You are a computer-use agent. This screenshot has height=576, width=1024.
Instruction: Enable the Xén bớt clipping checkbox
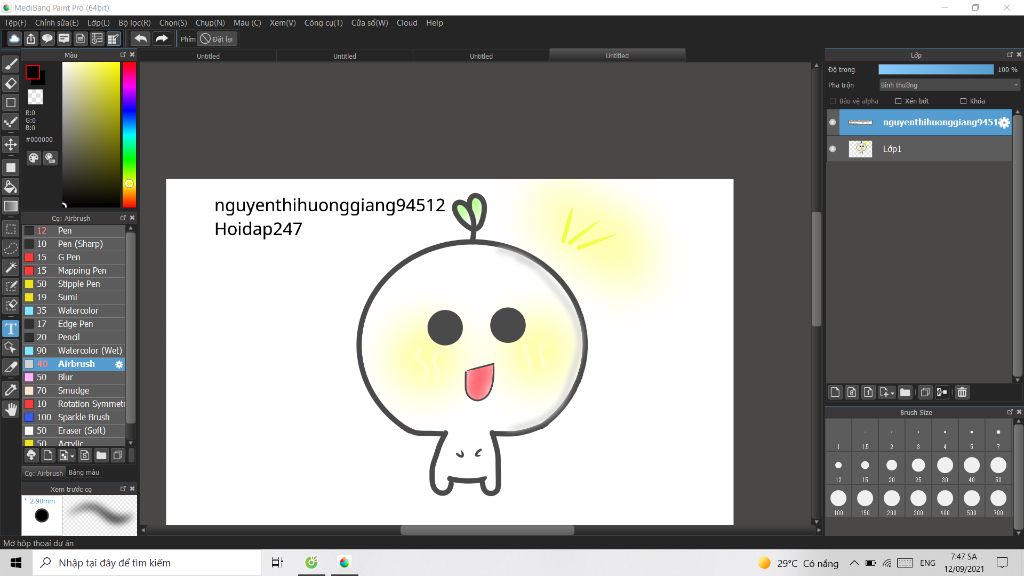coord(898,101)
